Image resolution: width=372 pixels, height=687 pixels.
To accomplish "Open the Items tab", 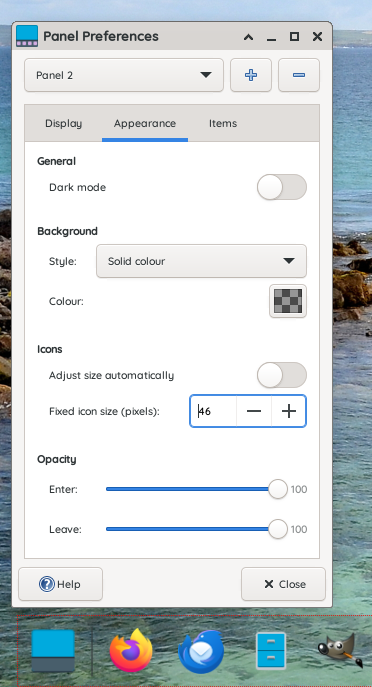I will coord(223,124).
